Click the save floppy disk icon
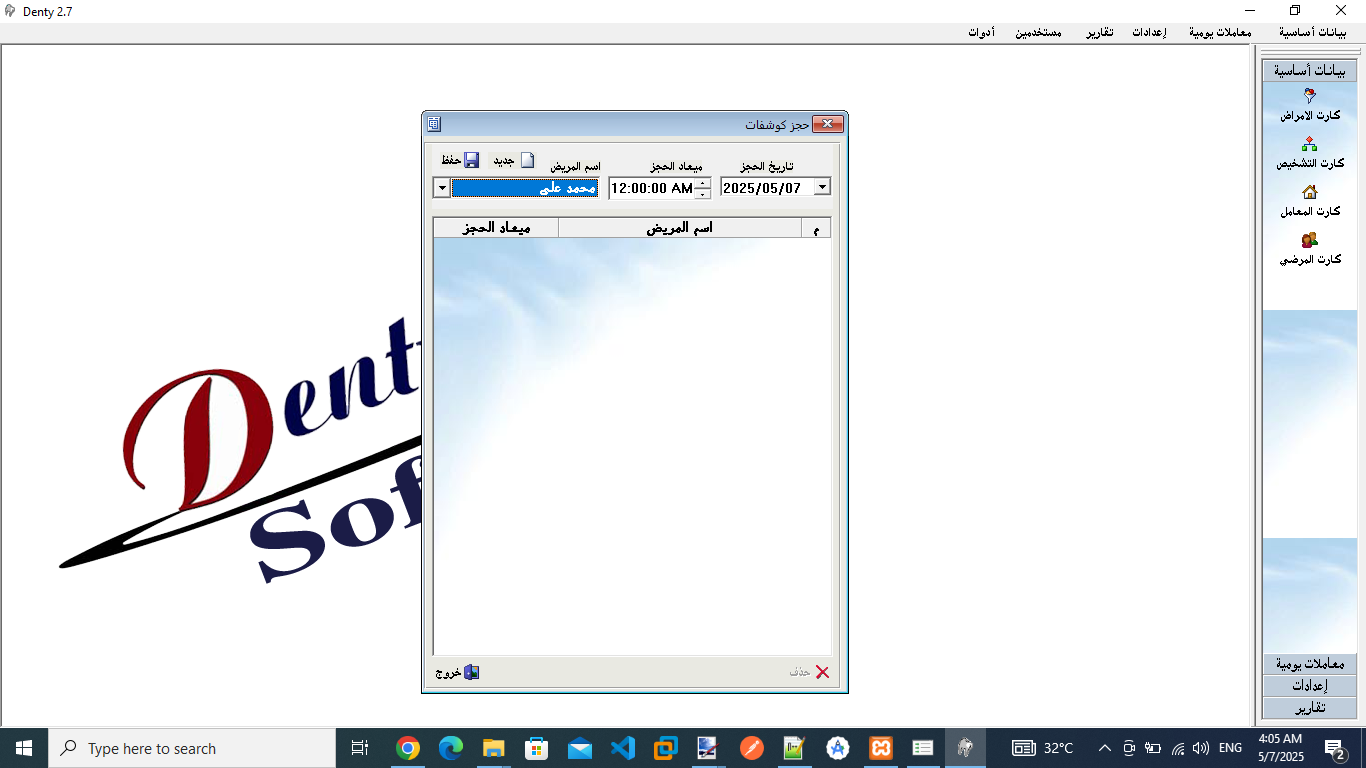Screen dimensions: 1366x768 coord(472,160)
